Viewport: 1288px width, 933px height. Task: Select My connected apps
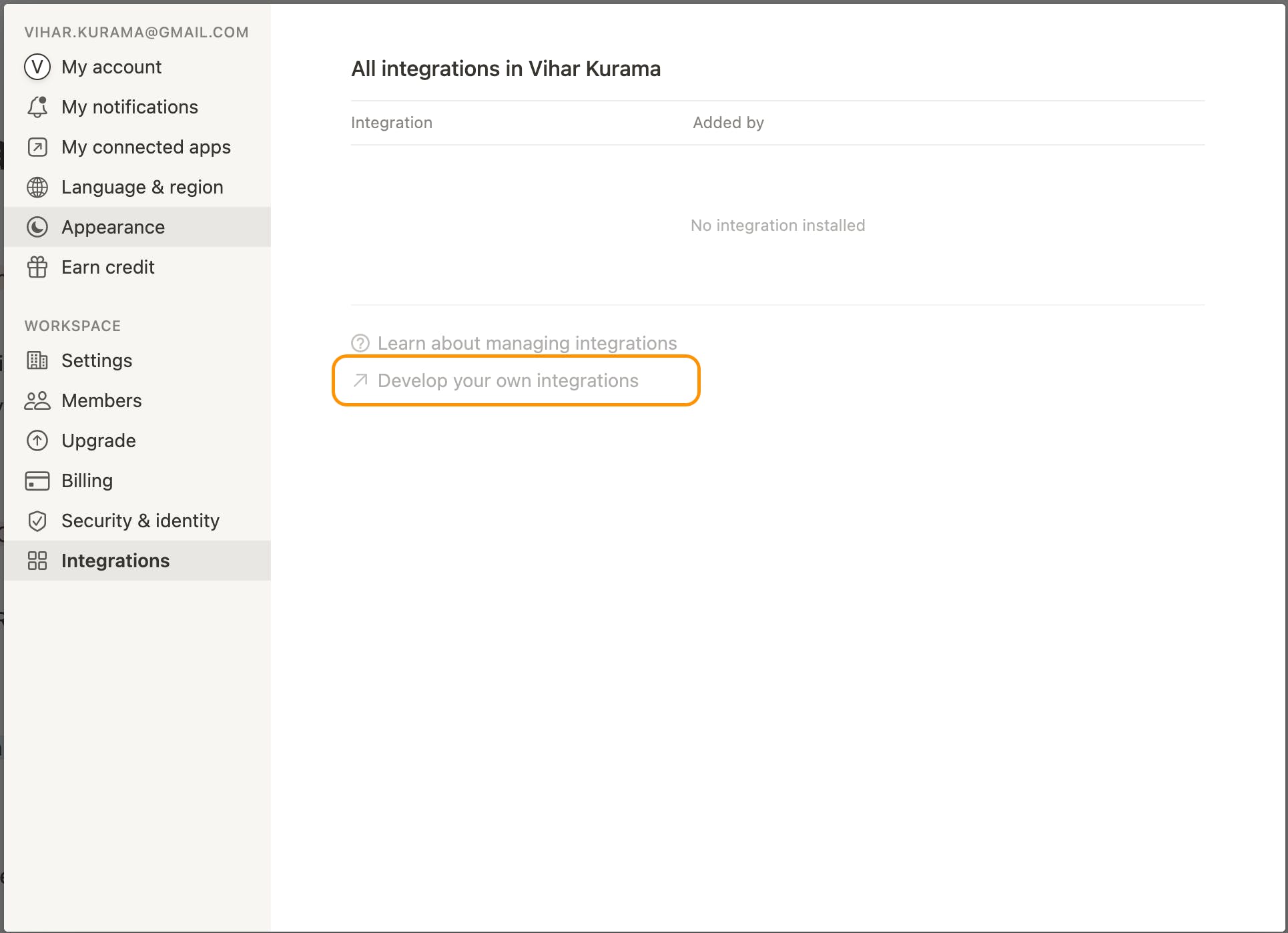(145, 147)
